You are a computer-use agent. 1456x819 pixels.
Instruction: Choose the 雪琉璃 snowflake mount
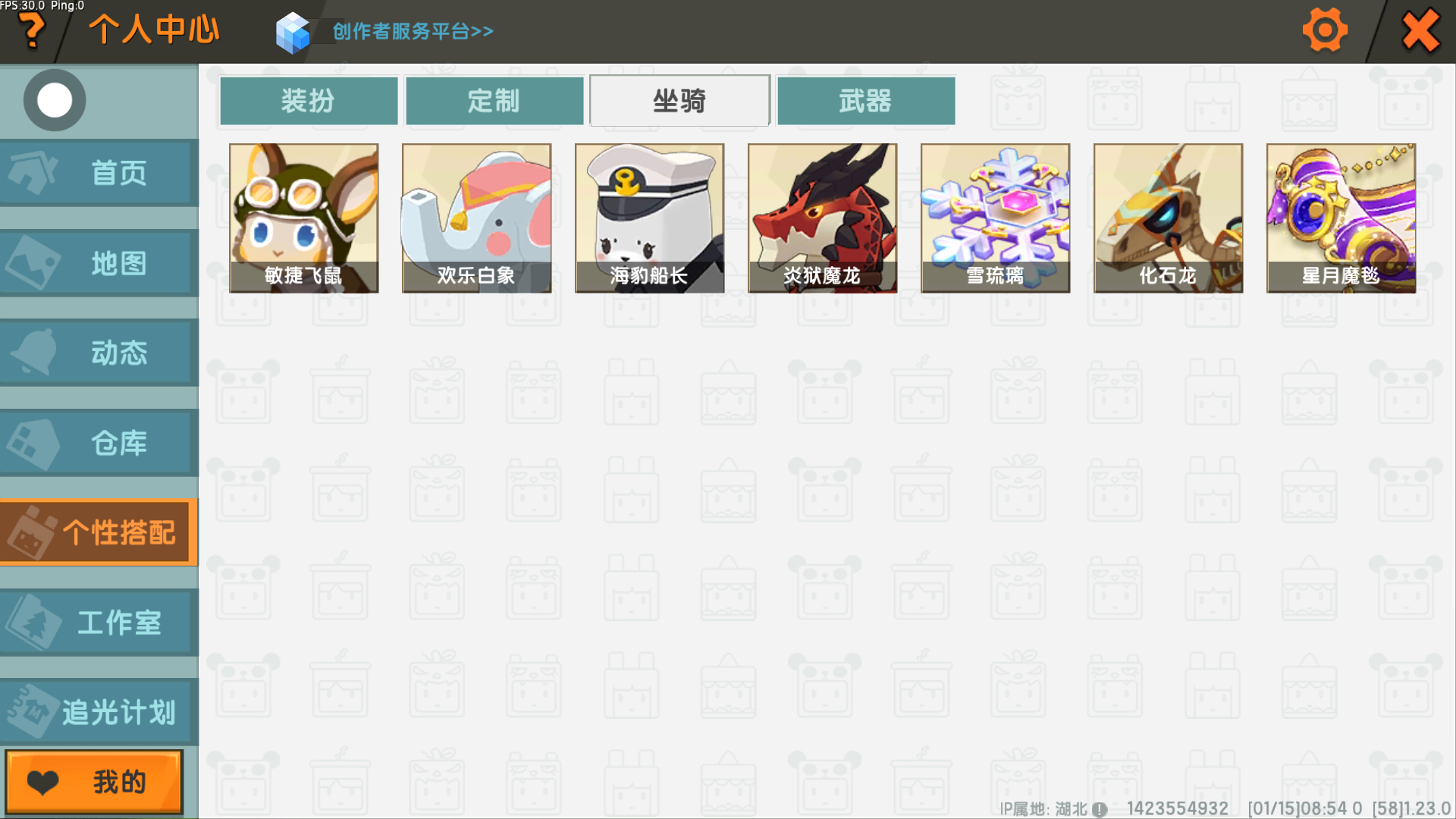coord(995,218)
